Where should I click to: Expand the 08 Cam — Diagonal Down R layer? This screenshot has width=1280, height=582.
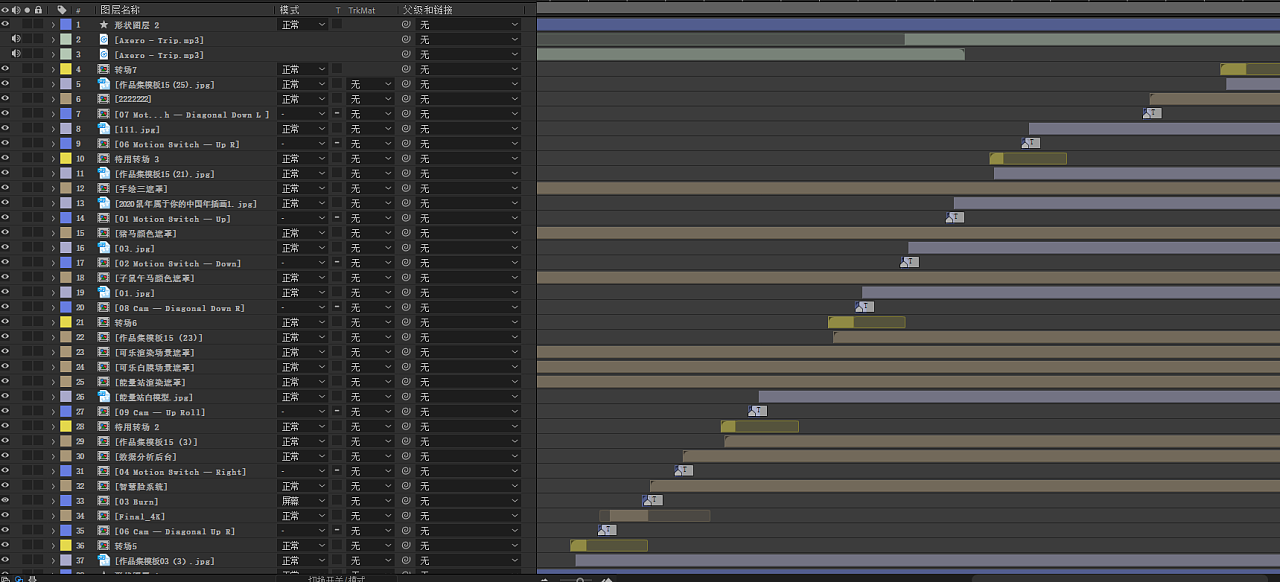[x=53, y=308]
